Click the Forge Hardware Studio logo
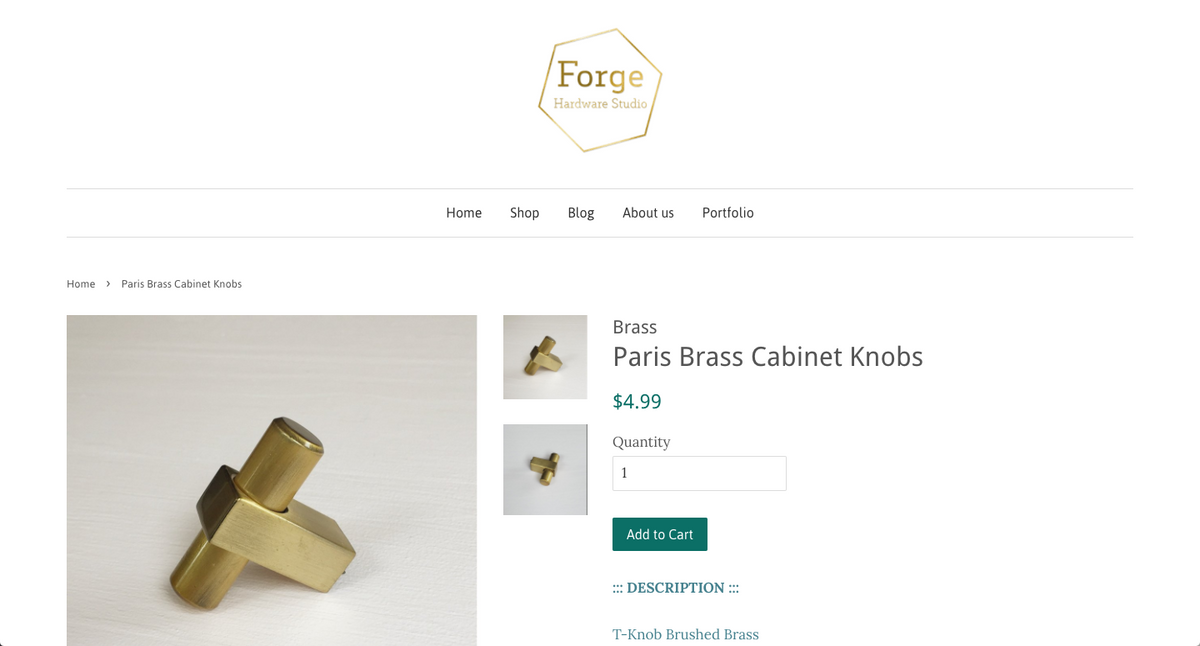This screenshot has width=1200, height=646. [x=599, y=89]
